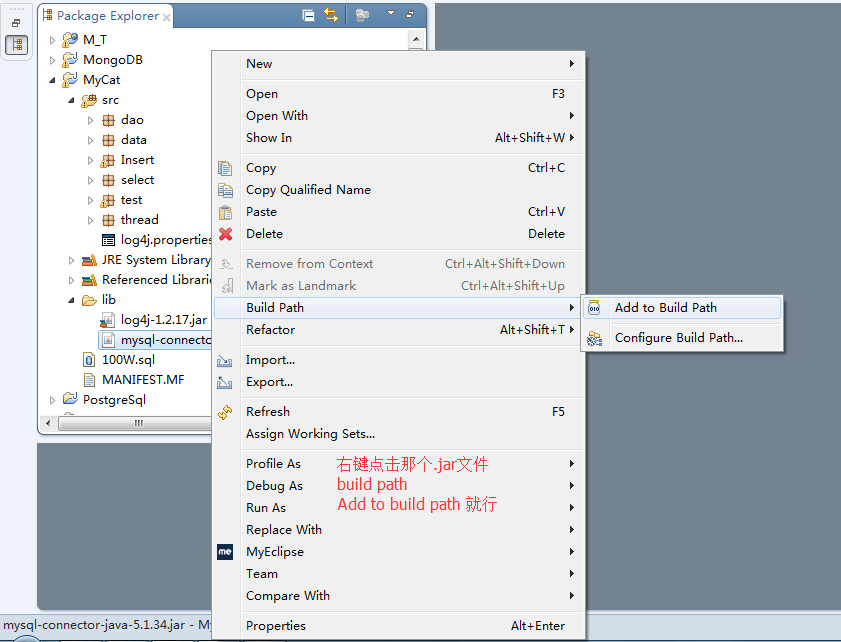Click the Copy Qualified Name icon
The height and width of the screenshot is (642, 841).
coord(225,190)
